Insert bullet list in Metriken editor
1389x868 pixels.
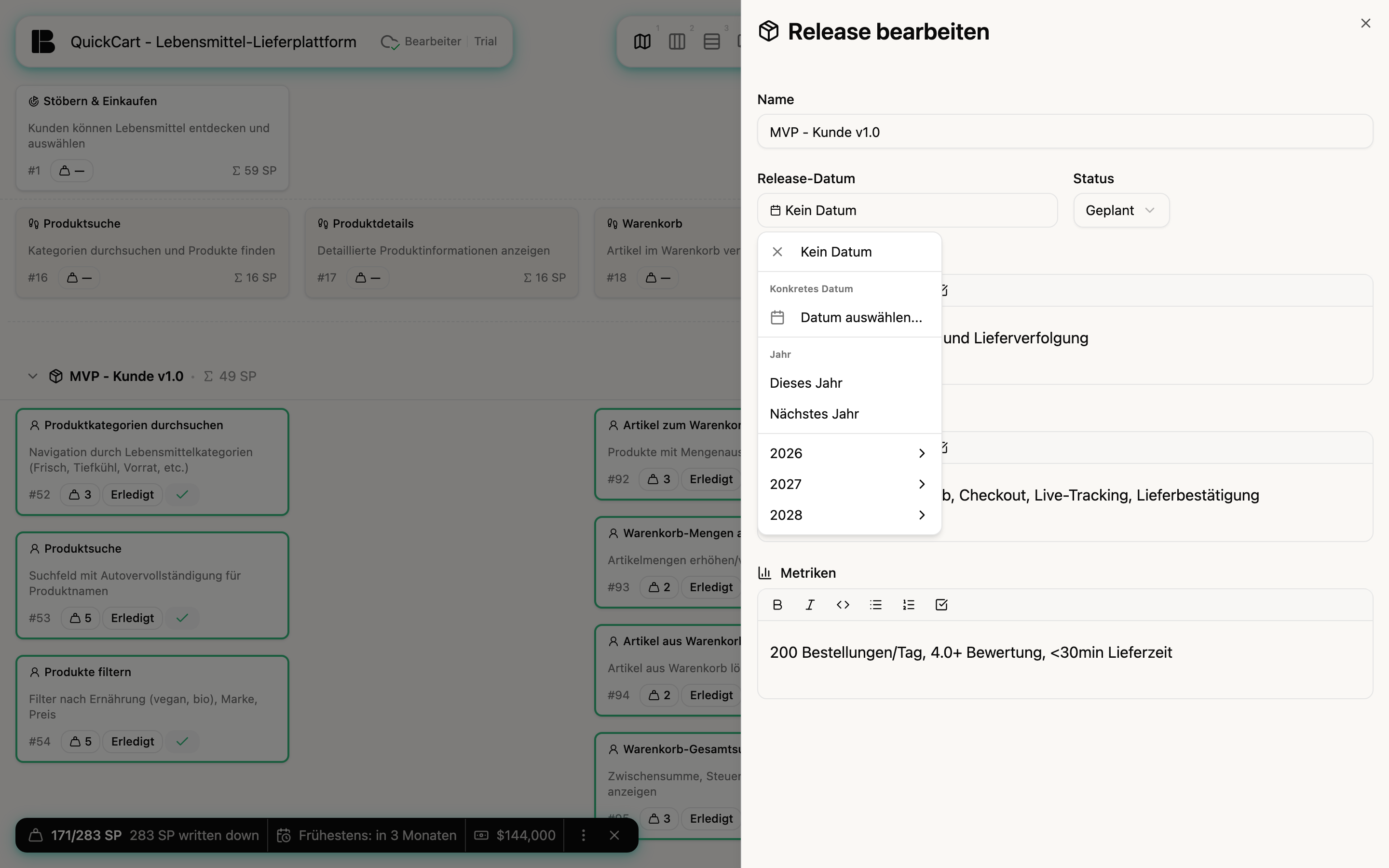point(875,605)
